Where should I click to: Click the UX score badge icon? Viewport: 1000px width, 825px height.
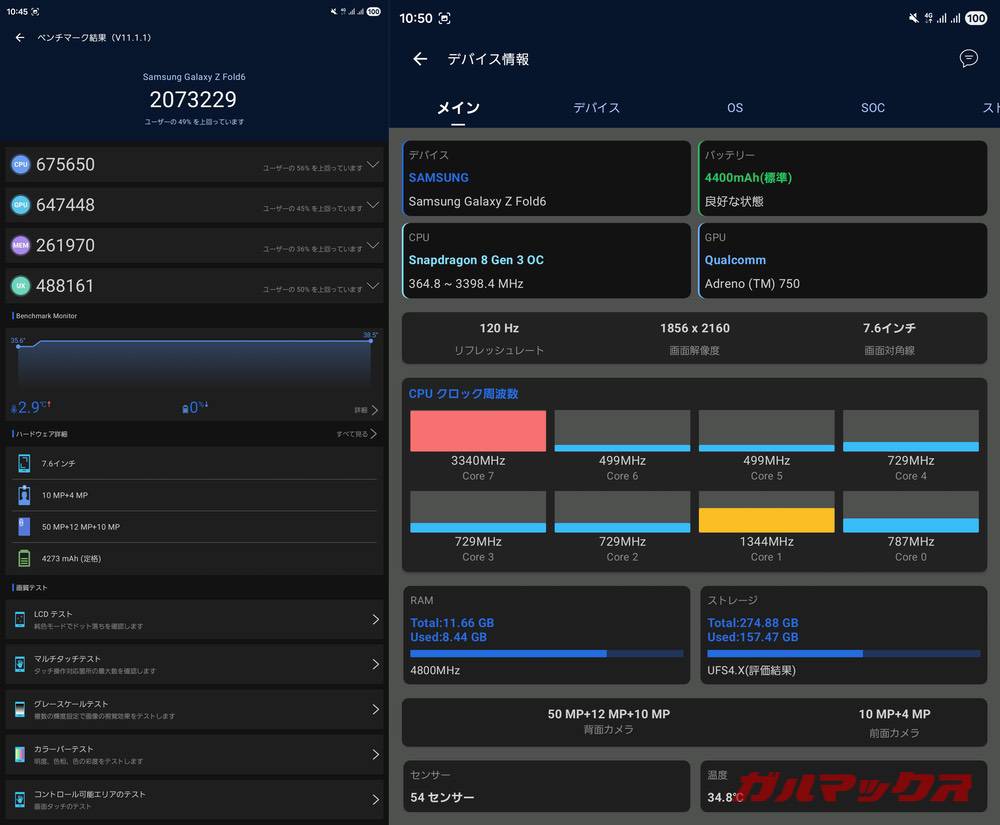21,286
